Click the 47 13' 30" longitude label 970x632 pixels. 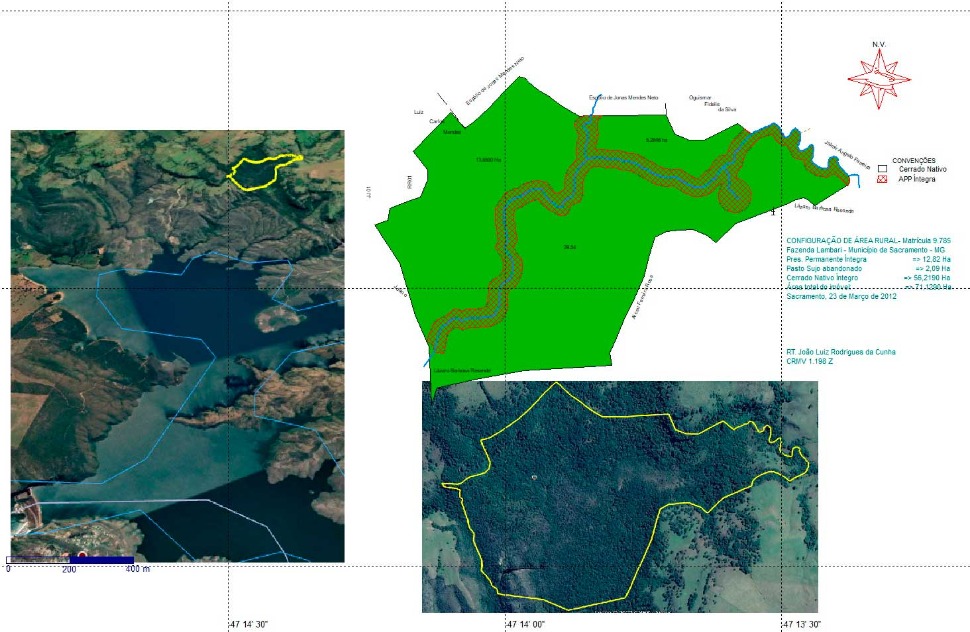click(802, 624)
